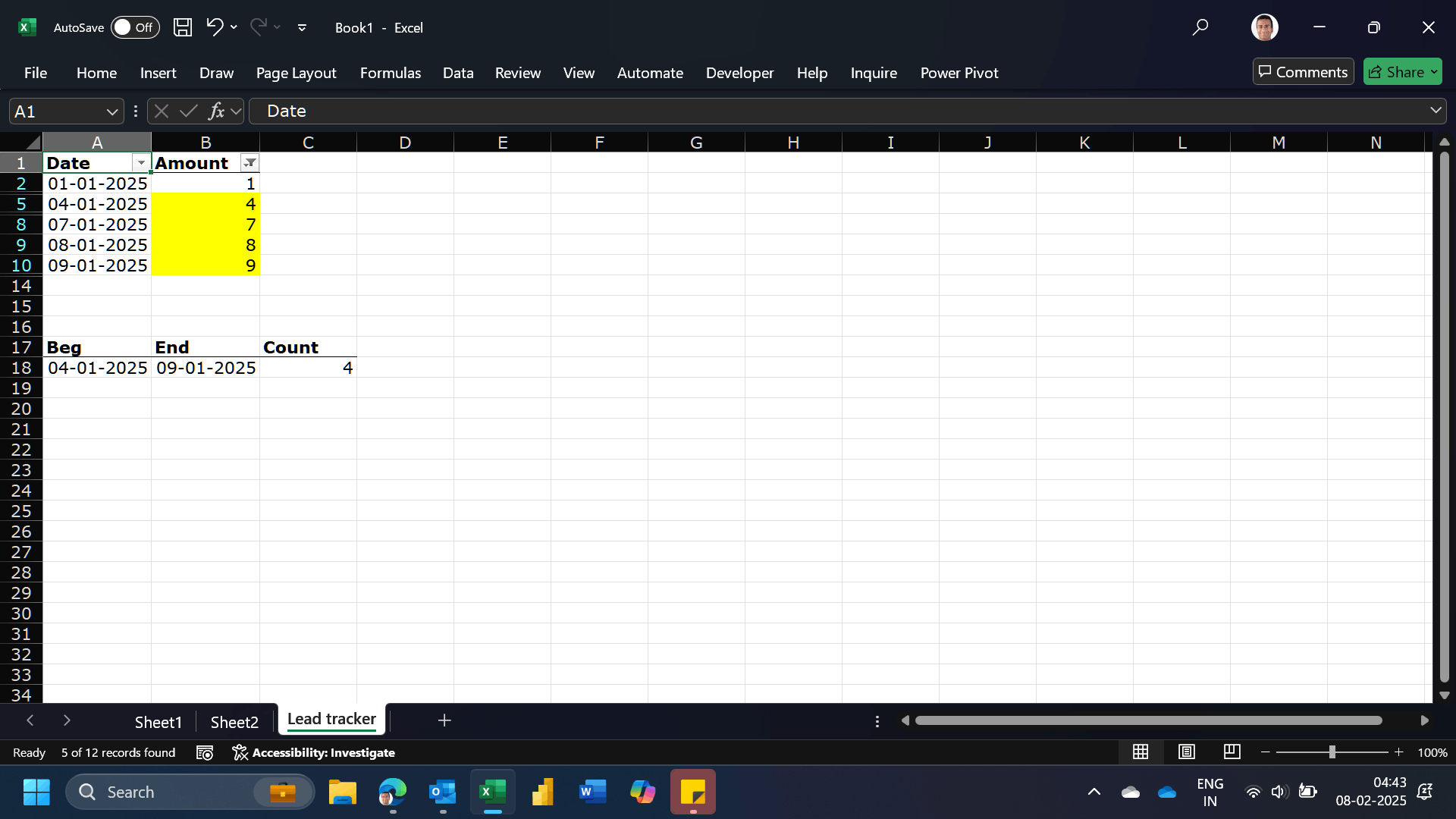Click the Comments button
Viewport: 1456px width, 819px height.
coord(1303,72)
